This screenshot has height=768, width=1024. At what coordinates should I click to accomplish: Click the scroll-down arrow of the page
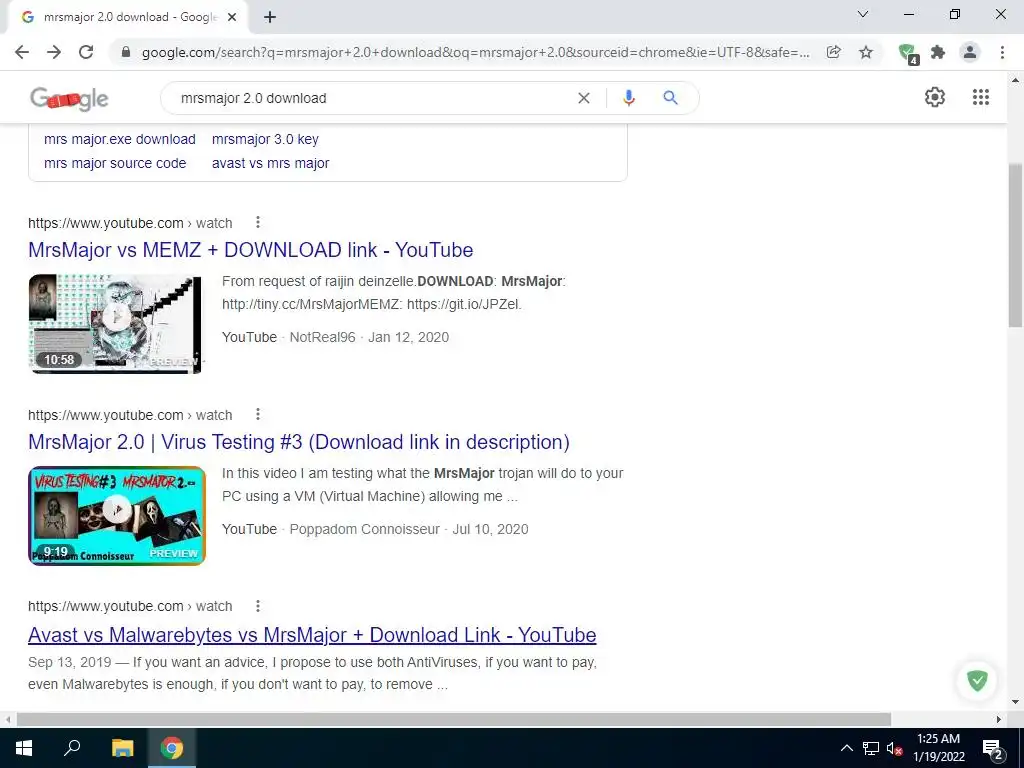tap(1015, 703)
